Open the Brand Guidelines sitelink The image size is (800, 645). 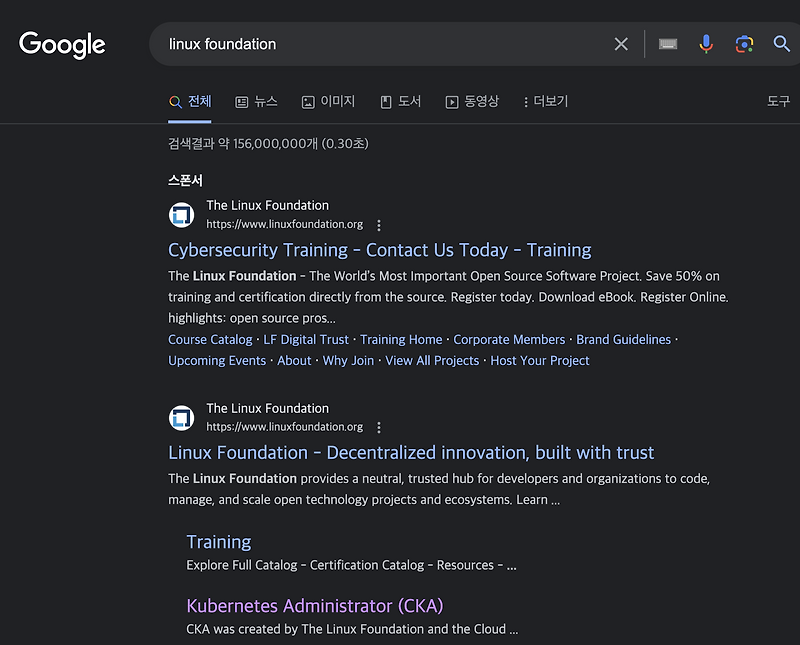[623, 339]
